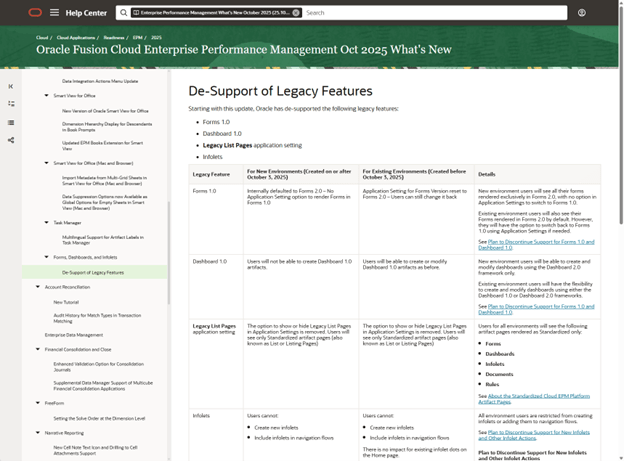Click the share icon in sidebar
Screen dimensions: 624x461
pos(11,141)
